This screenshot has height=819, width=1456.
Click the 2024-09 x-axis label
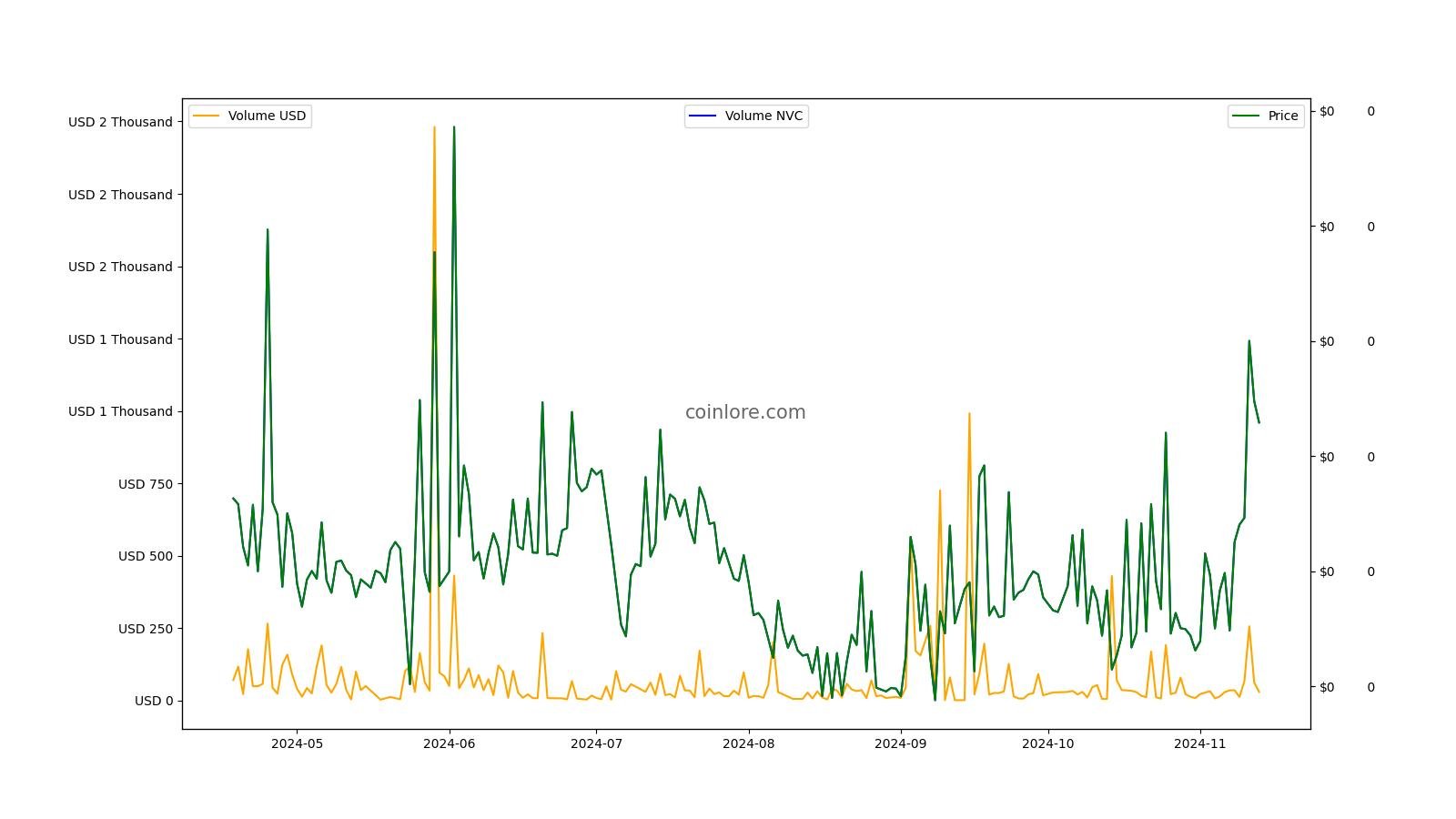click(x=901, y=743)
